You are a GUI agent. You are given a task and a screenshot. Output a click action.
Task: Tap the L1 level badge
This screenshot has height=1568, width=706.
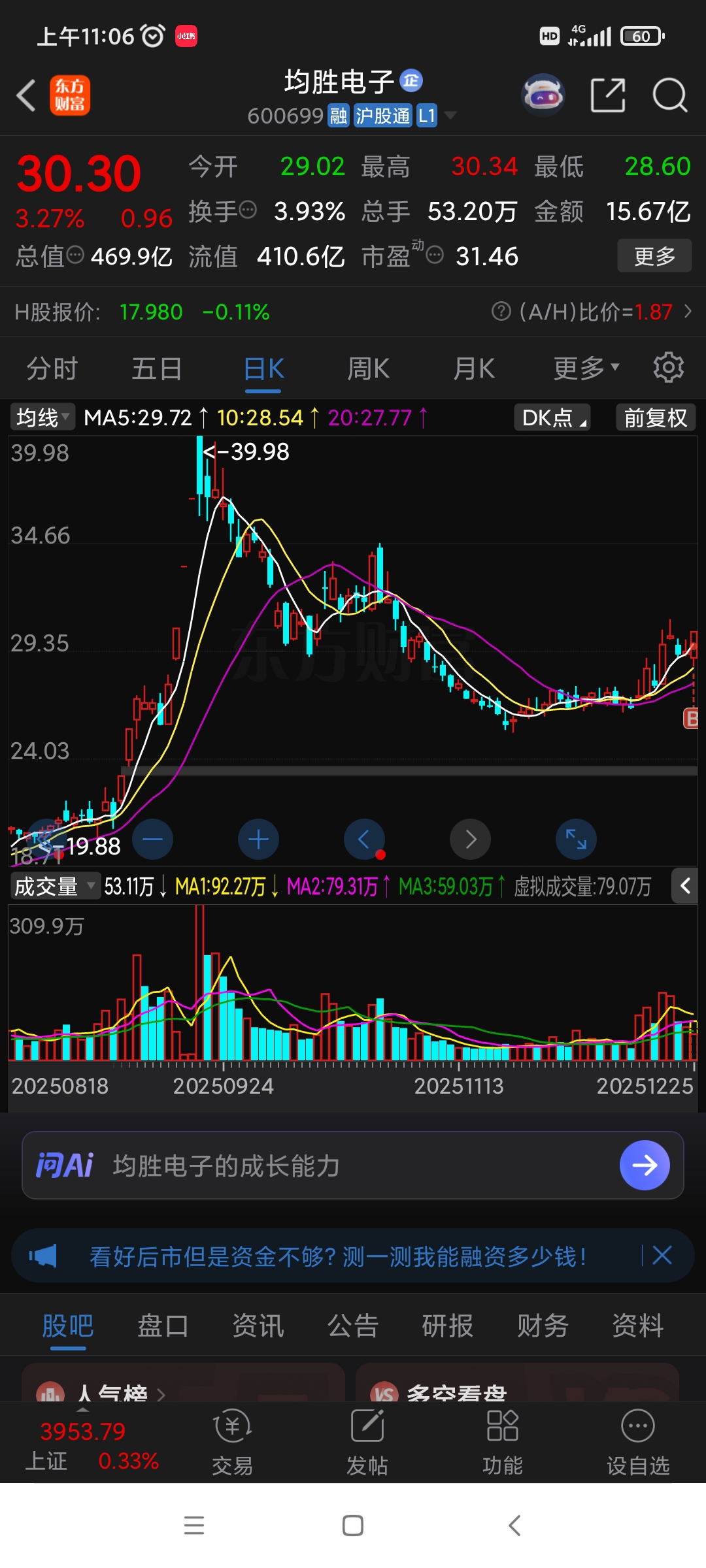426,116
